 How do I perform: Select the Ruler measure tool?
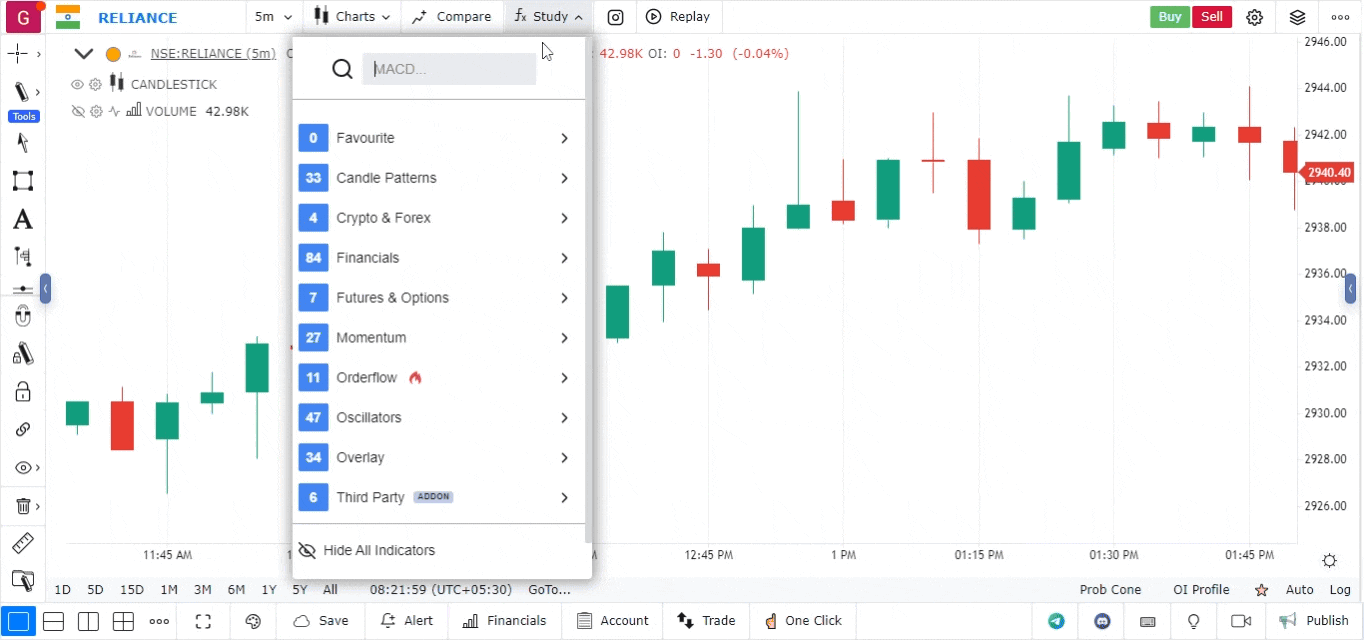[22, 544]
